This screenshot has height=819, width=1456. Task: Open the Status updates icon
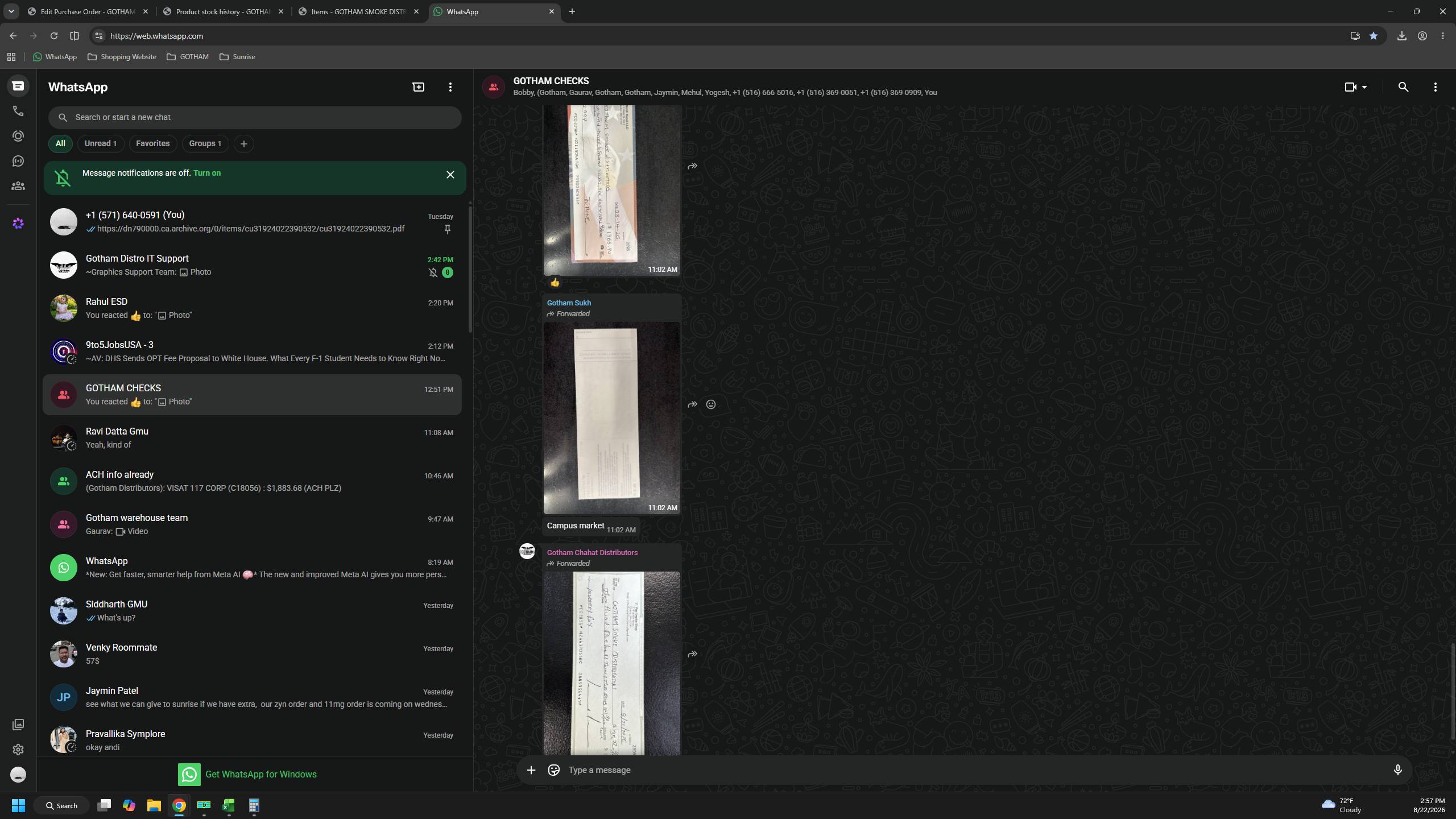click(18, 136)
